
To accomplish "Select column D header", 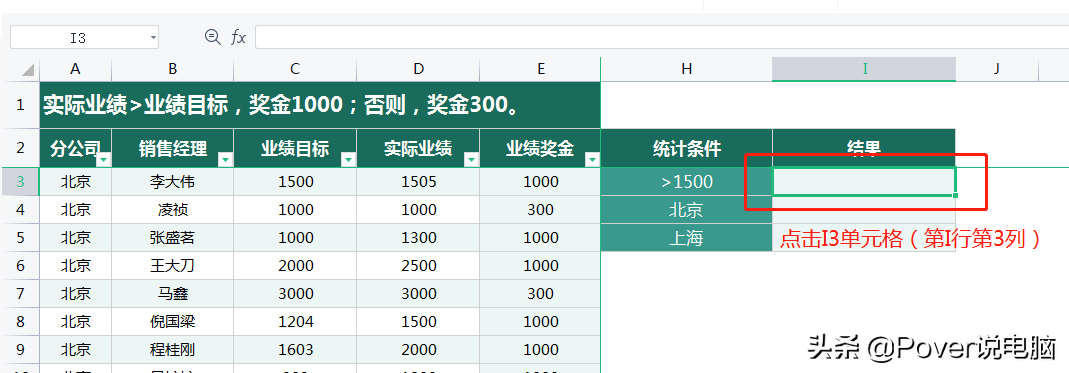I will [x=418, y=69].
